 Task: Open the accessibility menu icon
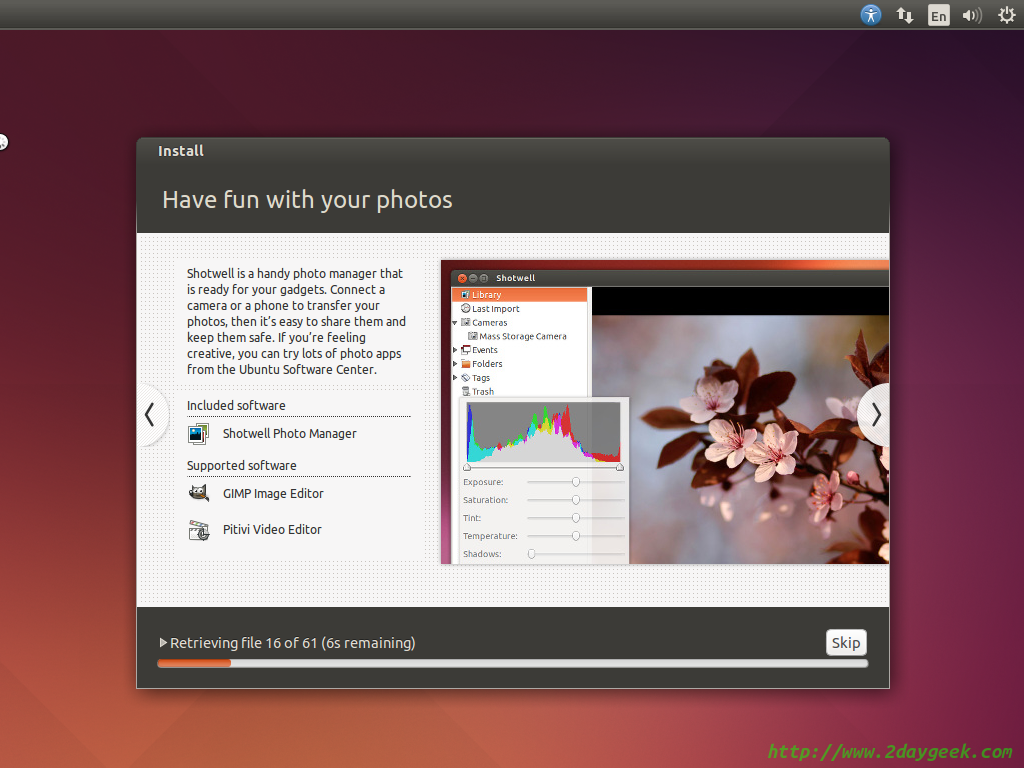coord(871,15)
